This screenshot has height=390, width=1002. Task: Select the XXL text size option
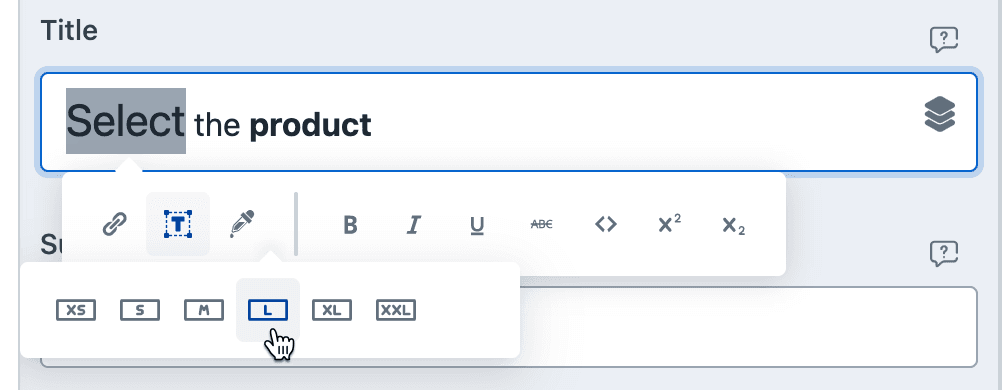396,310
